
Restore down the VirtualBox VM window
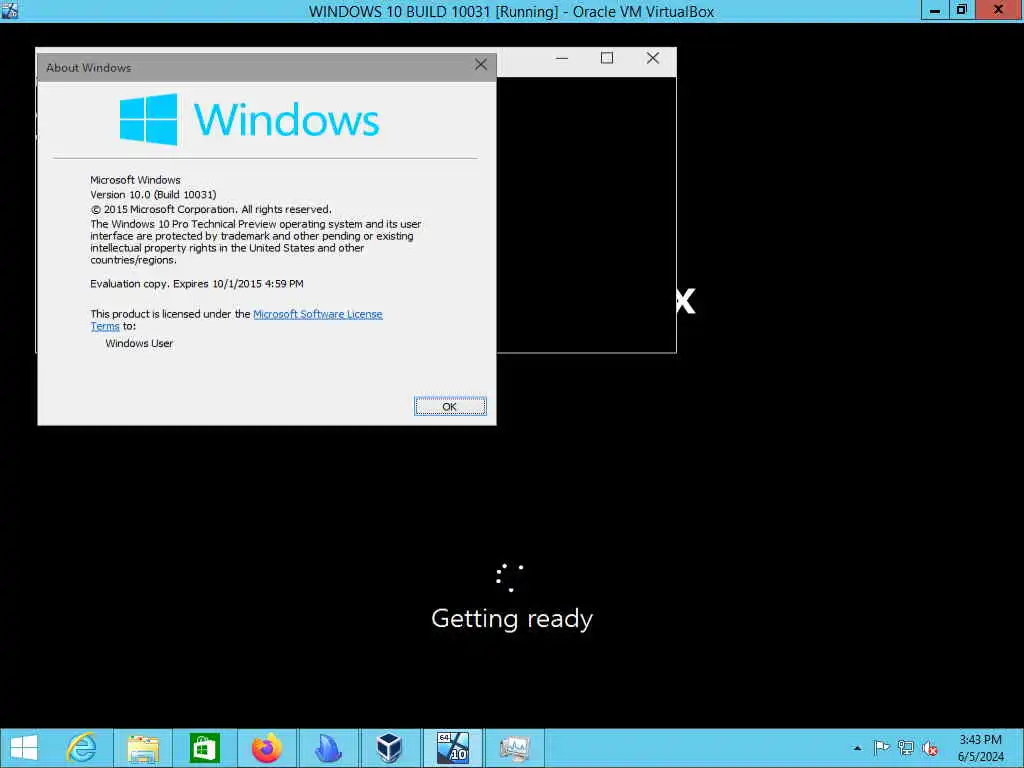point(961,10)
